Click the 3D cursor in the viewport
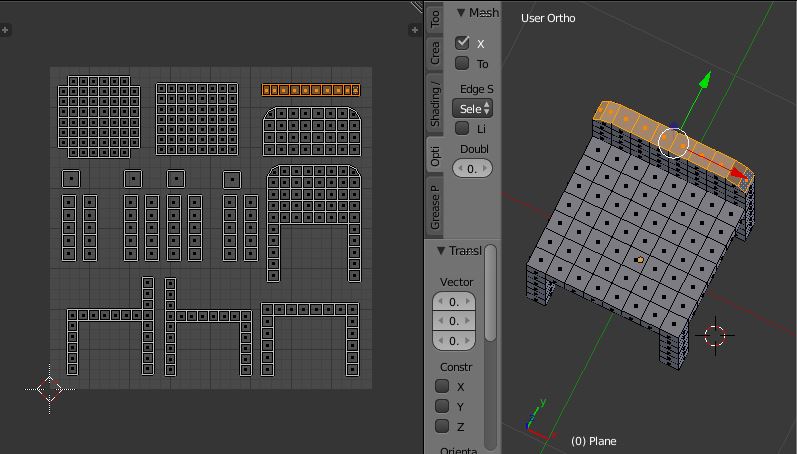The height and width of the screenshot is (454, 797). tap(715, 336)
